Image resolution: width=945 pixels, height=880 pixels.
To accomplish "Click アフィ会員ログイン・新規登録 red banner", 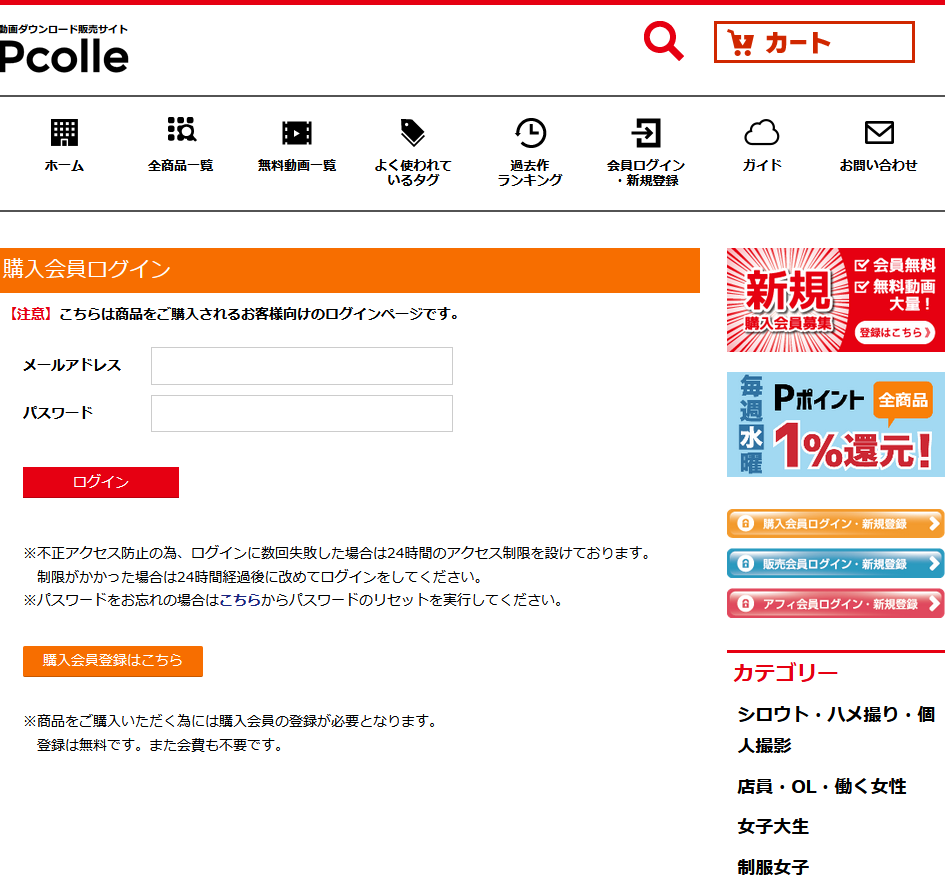I will pyautogui.click(x=835, y=604).
